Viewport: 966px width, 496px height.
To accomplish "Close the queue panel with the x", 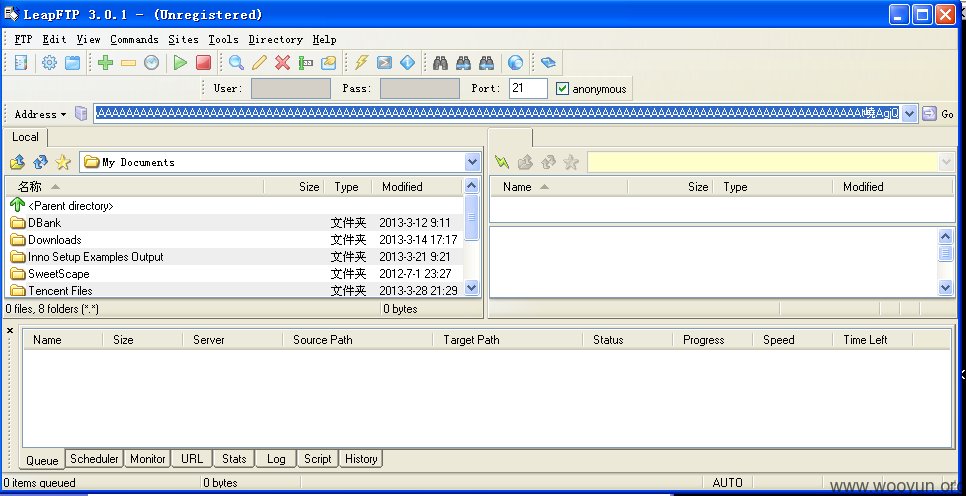I will tap(10, 331).
